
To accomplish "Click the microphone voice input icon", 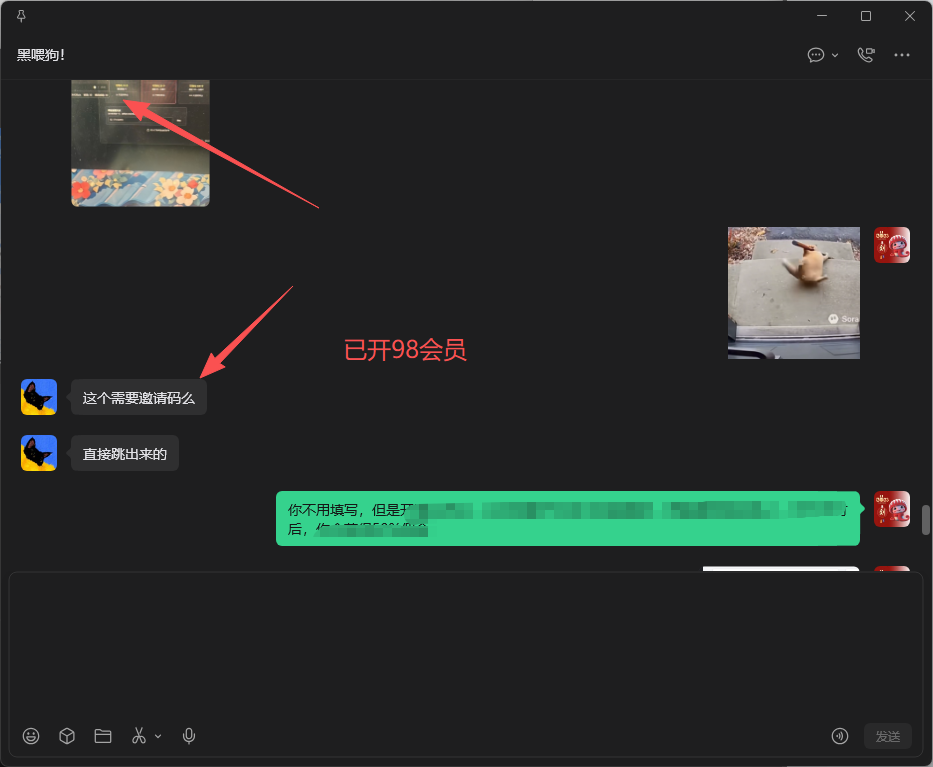I will click(x=189, y=736).
